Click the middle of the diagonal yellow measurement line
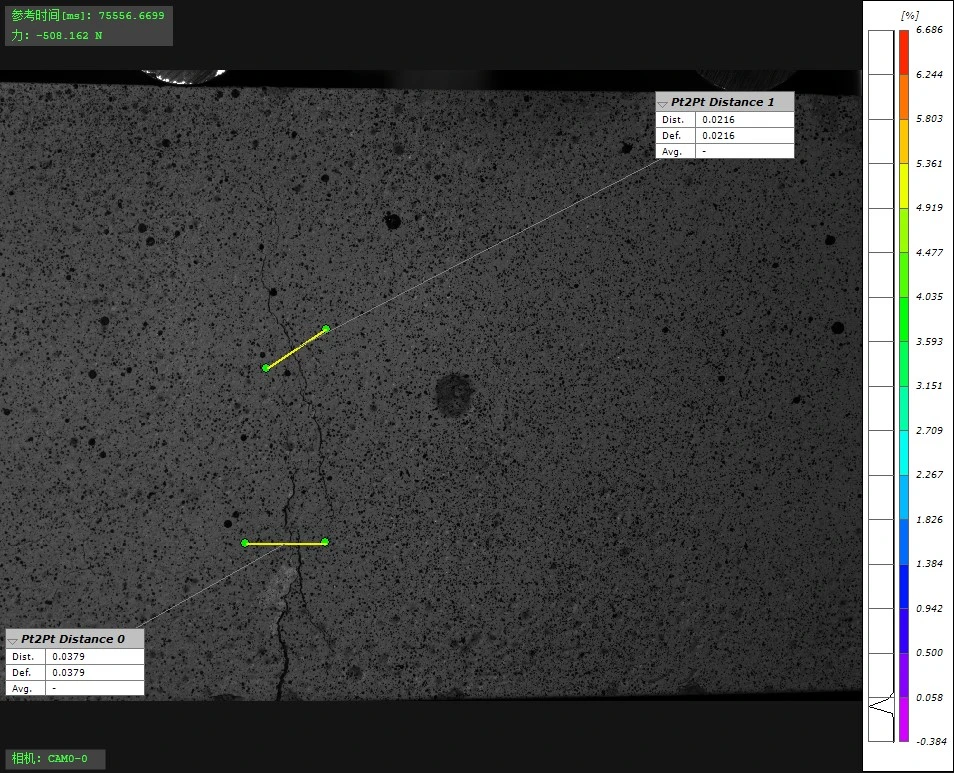Viewport: 954px width, 773px height. tap(296, 349)
